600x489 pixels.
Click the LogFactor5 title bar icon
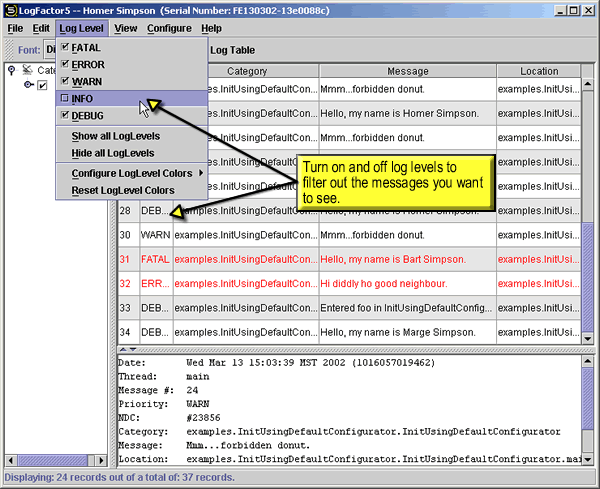point(10,10)
